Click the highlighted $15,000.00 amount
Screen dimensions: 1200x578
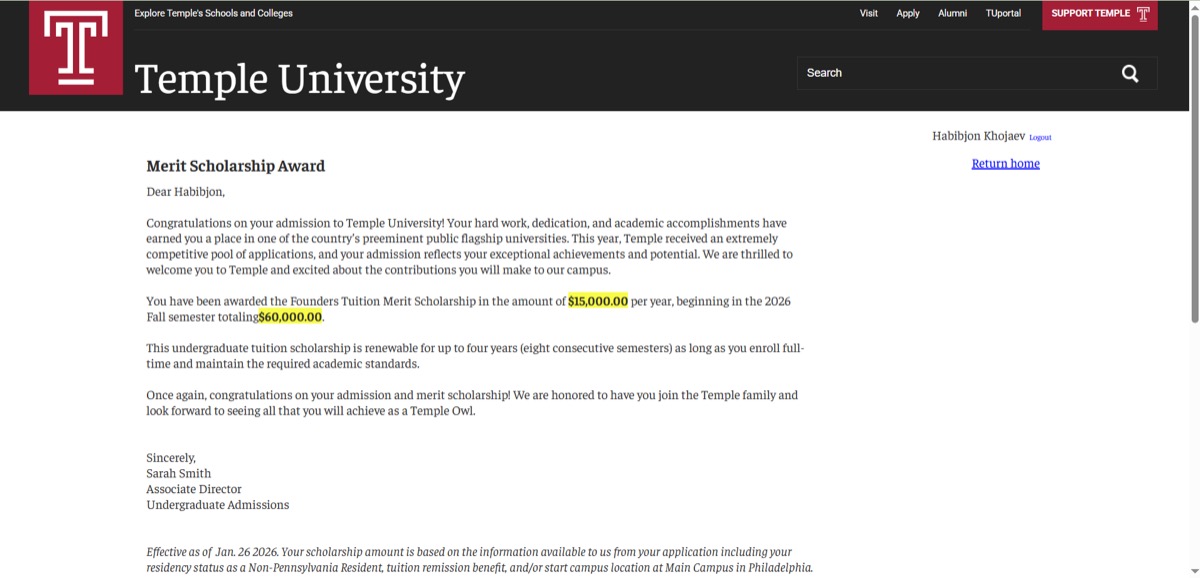click(x=598, y=301)
